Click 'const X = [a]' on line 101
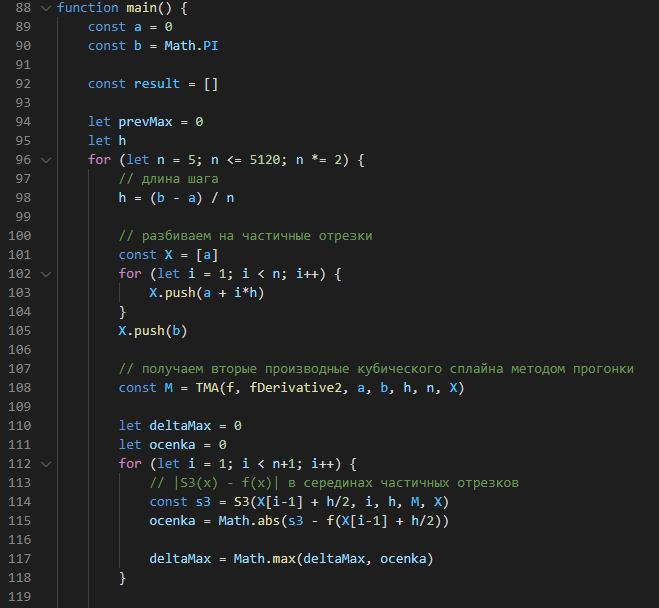Image resolution: width=659 pixels, height=608 pixels. point(168,255)
